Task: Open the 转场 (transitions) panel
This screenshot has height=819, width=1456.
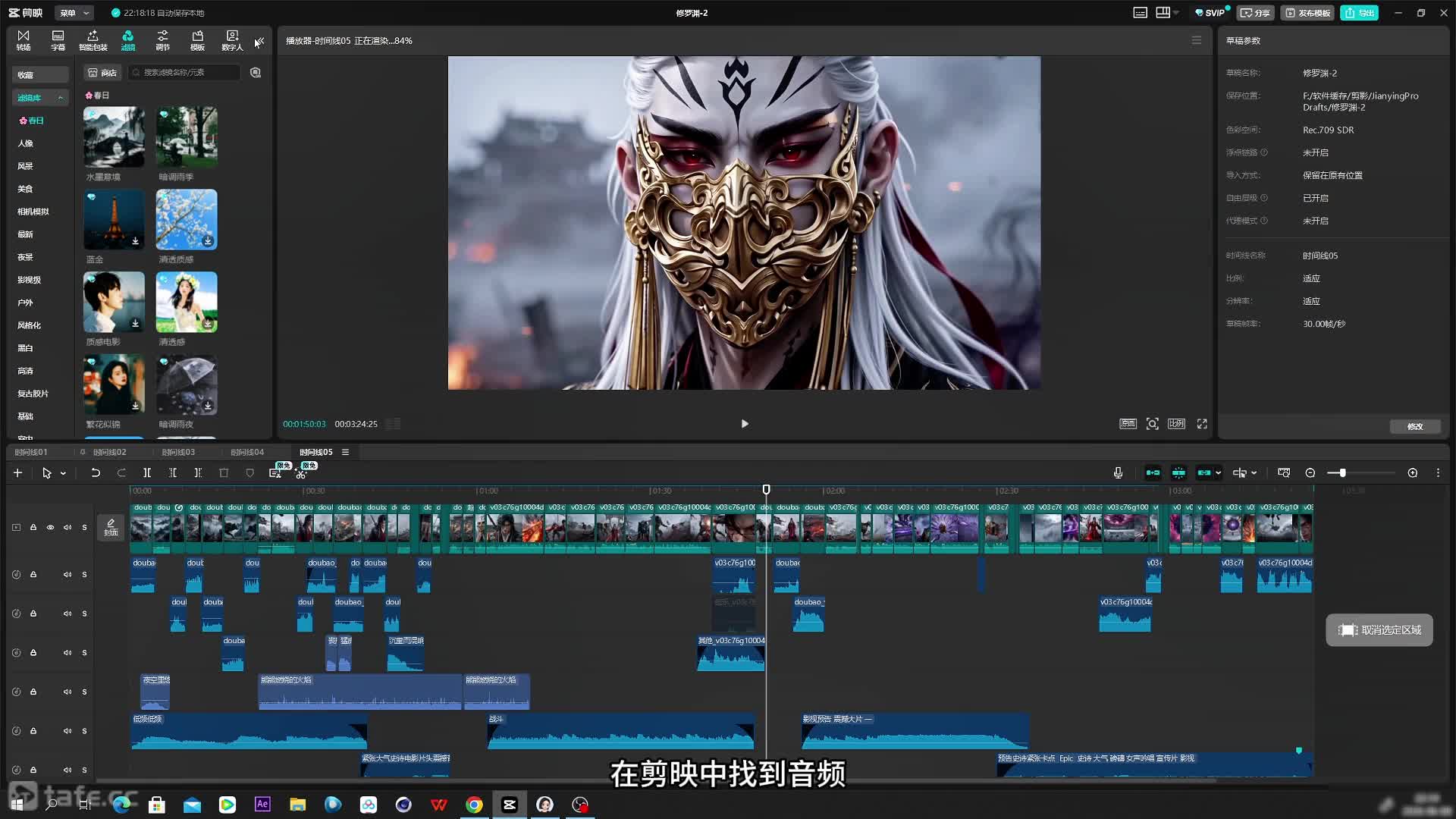Action: pos(24,40)
